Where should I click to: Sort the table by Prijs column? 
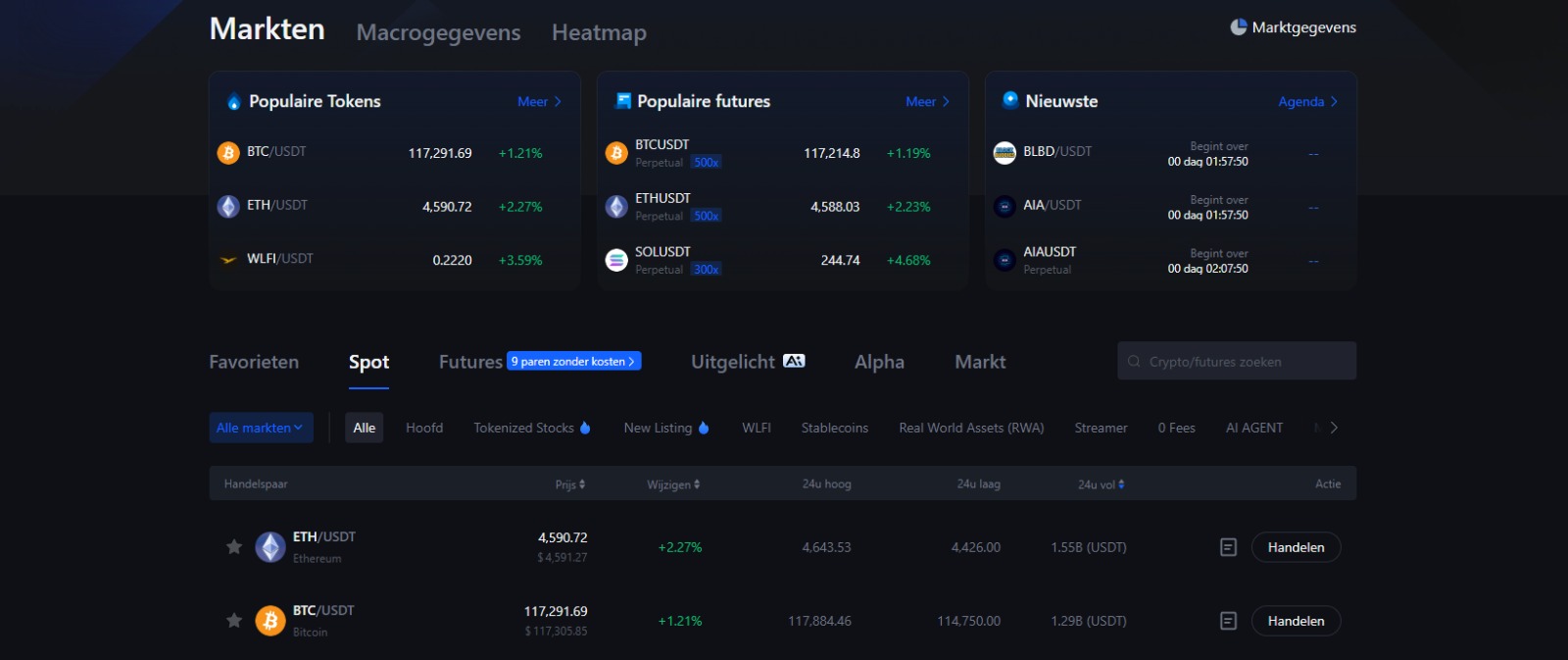(x=569, y=484)
